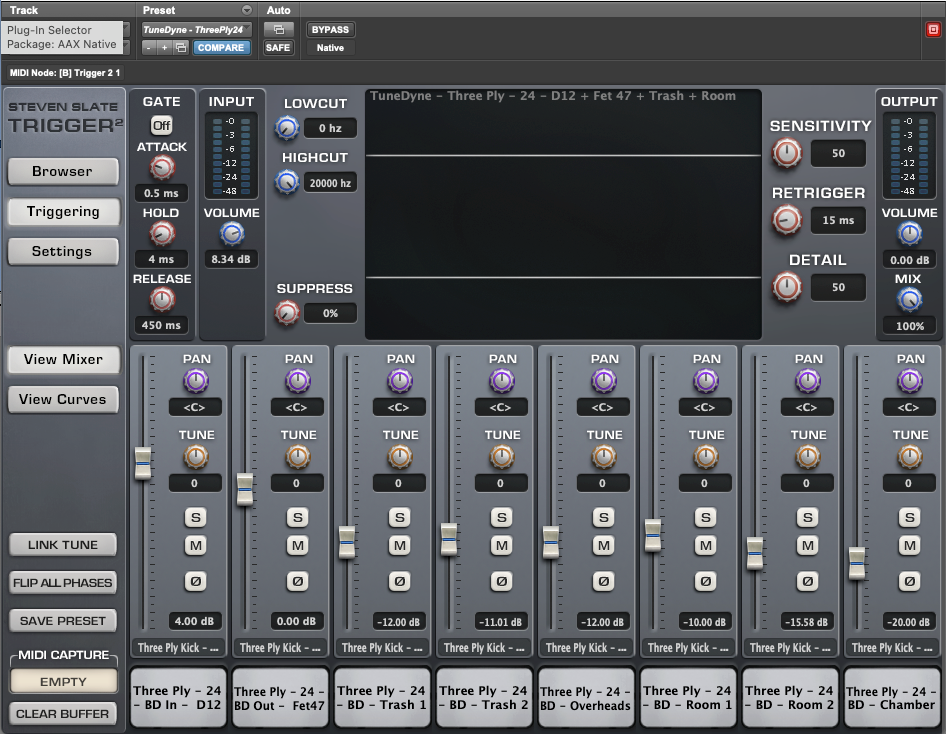Click the EMPTY MIDI capture slot
The image size is (946, 734).
point(63,681)
